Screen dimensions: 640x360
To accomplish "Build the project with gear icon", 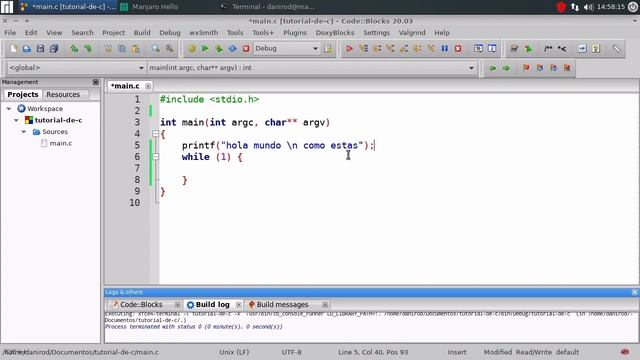I will [x=191, y=49].
